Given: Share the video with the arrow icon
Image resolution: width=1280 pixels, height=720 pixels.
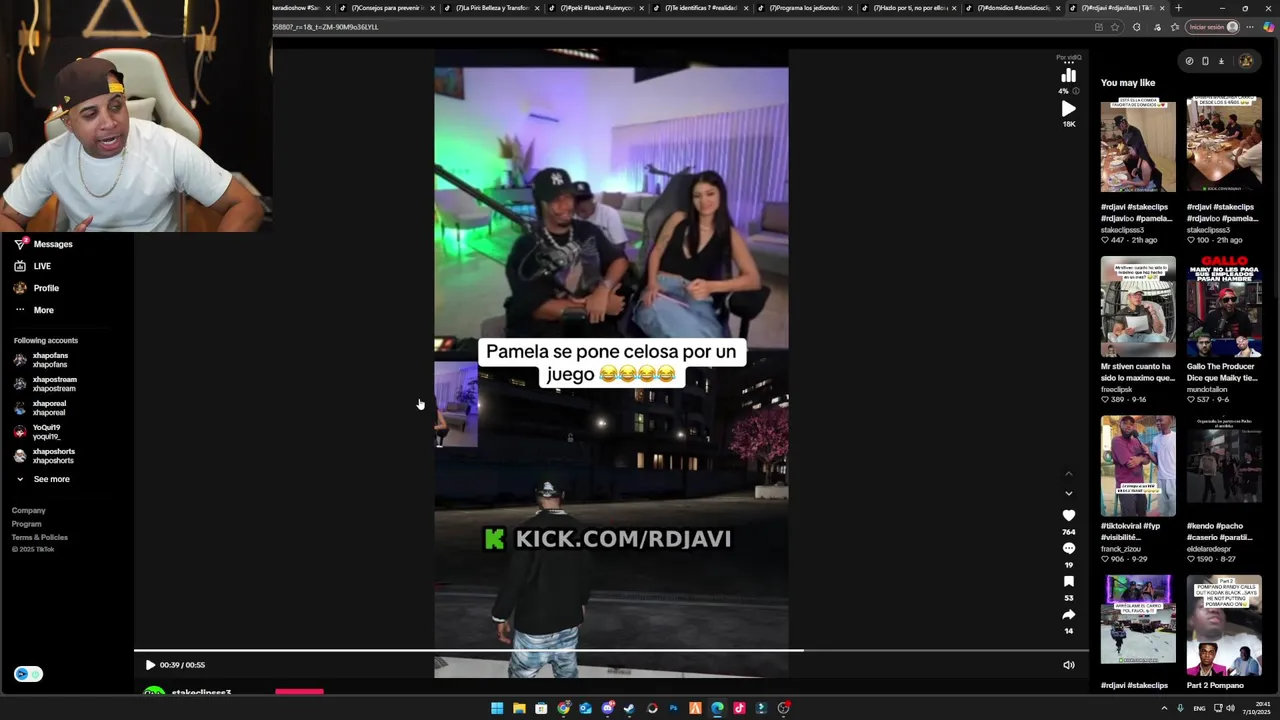Looking at the screenshot, I should (1068, 615).
